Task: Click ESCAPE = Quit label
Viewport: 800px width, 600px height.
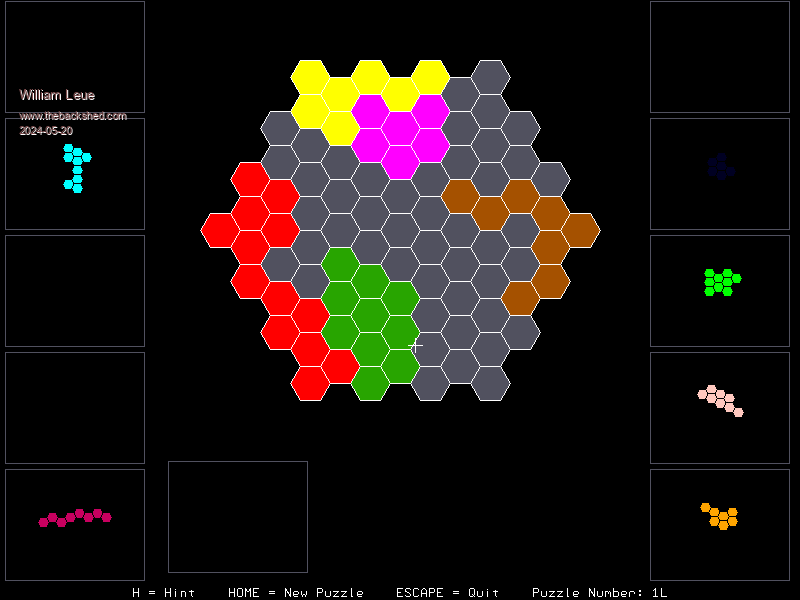Action: 447,592
